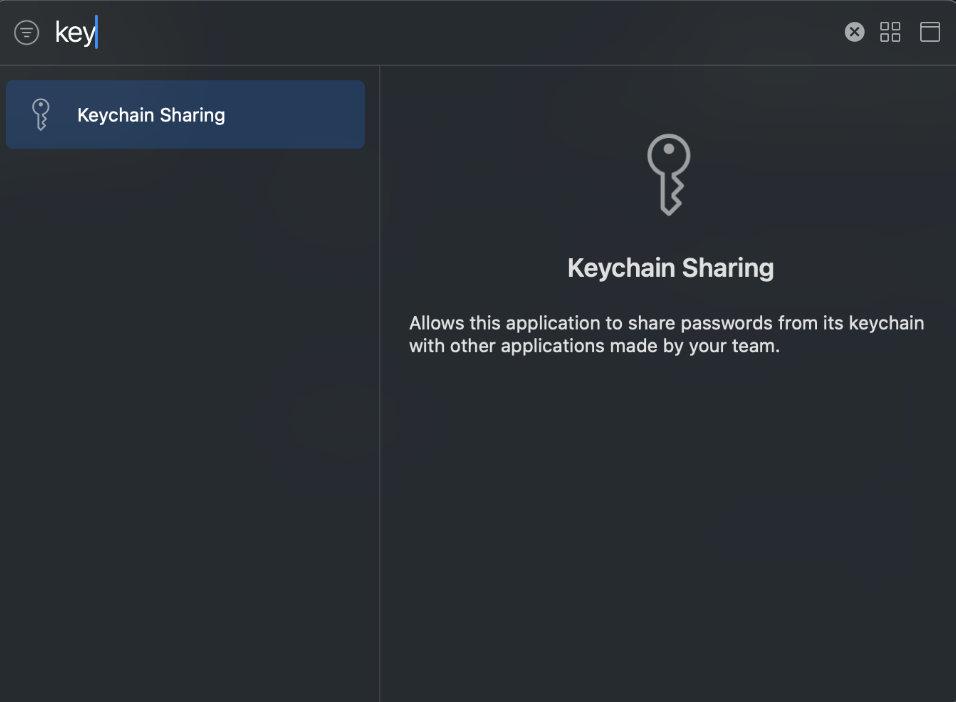
Task: Click the blank space after the typed search text
Action: pyautogui.click(x=463, y=32)
